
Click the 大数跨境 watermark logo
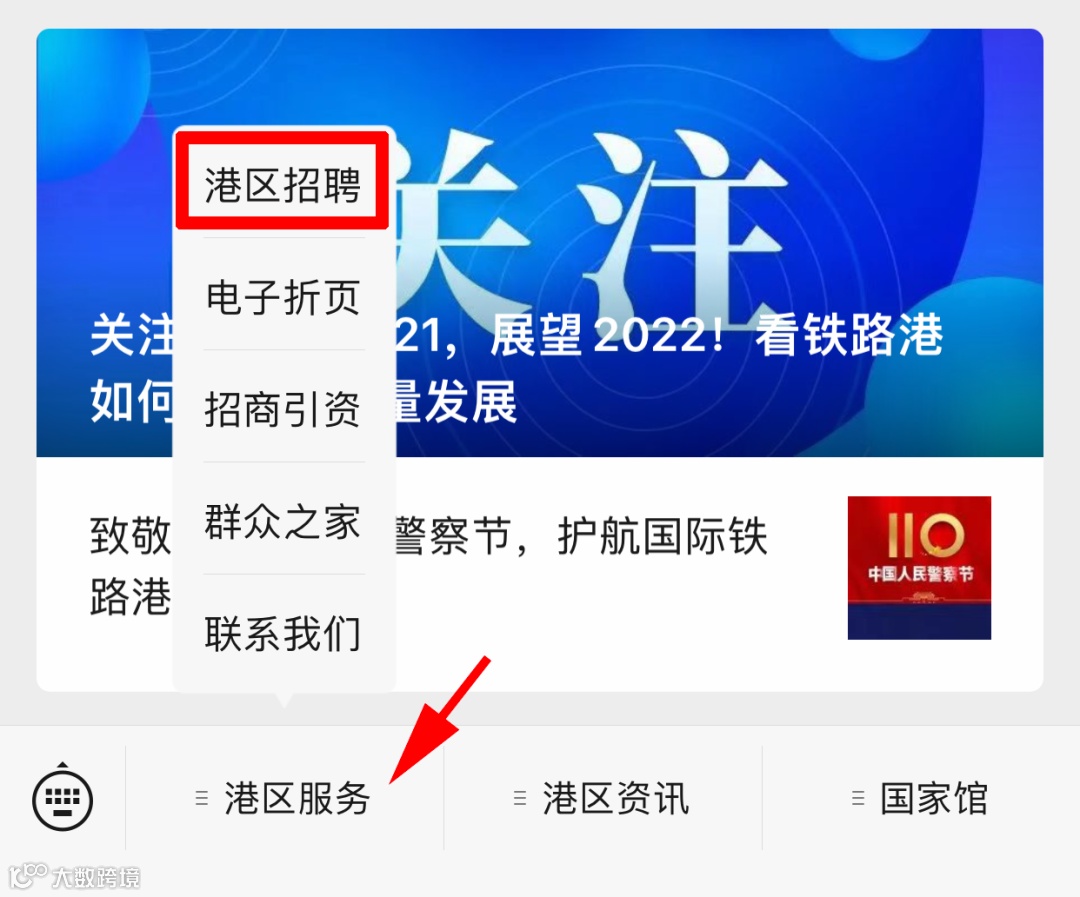pyautogui.click(x=74, y=876)
